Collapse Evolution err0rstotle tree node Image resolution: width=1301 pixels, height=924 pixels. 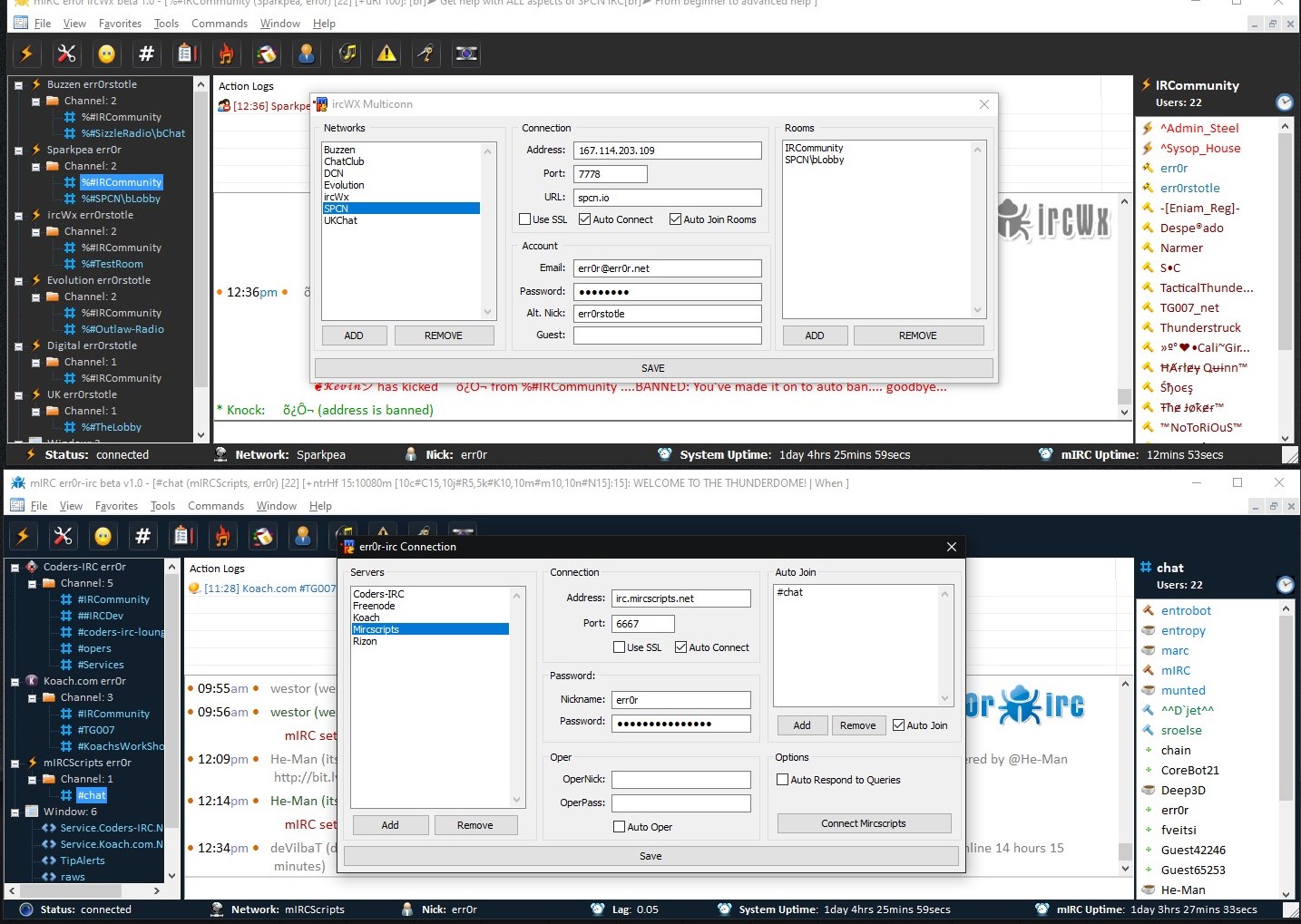pyautogui.click(x=18, y=281)
